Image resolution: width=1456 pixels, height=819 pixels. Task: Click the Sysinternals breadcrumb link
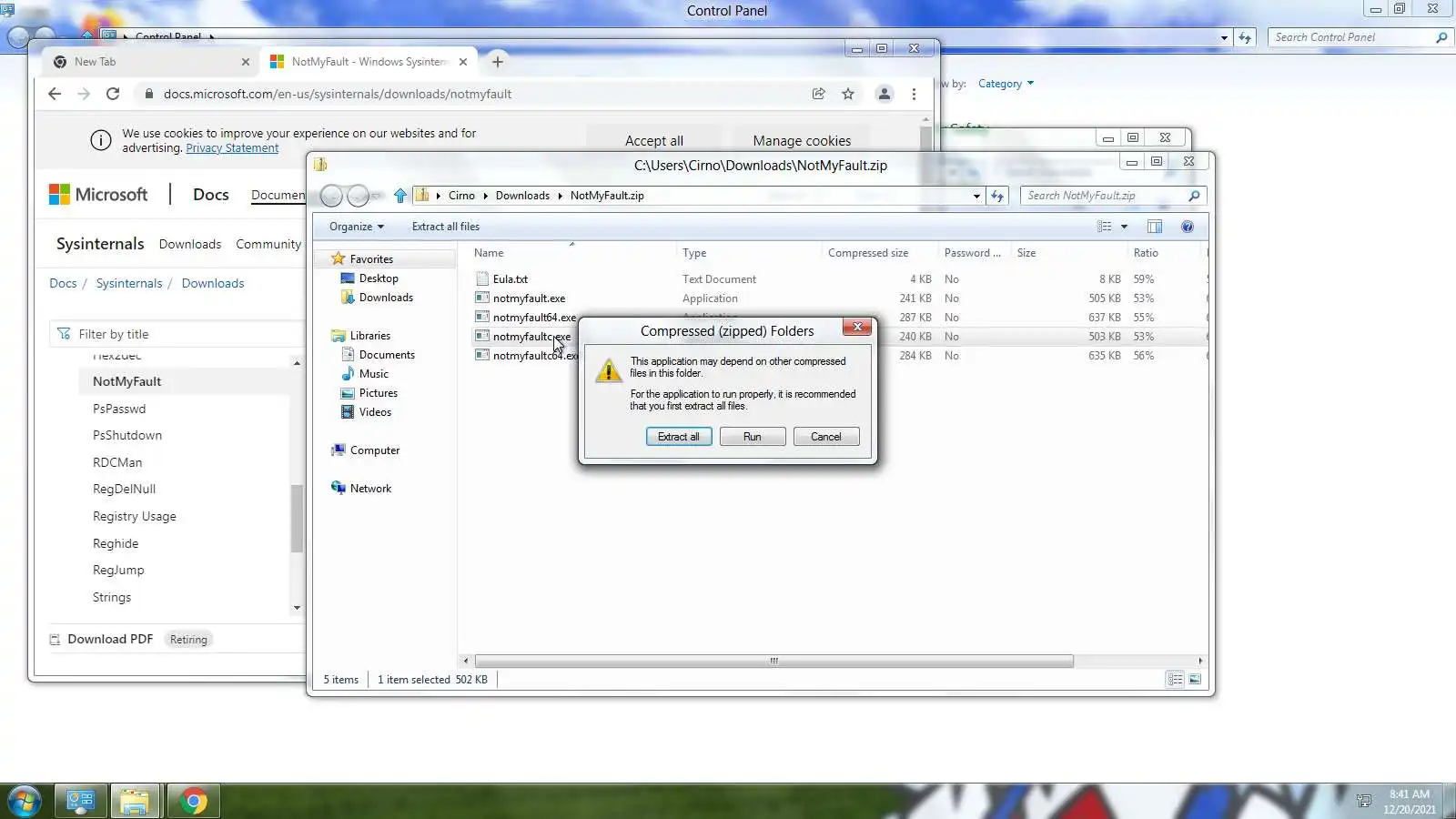coord(129,283)
